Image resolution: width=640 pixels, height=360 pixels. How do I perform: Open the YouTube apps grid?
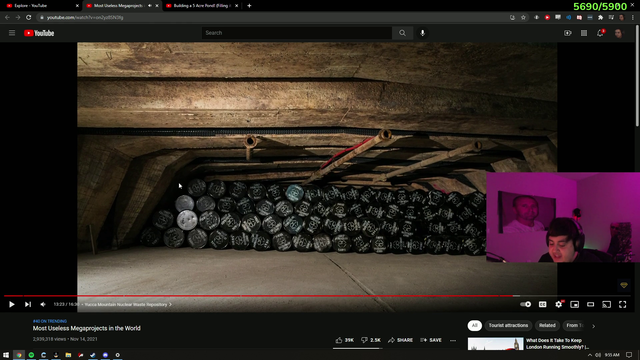click(584, 33)
